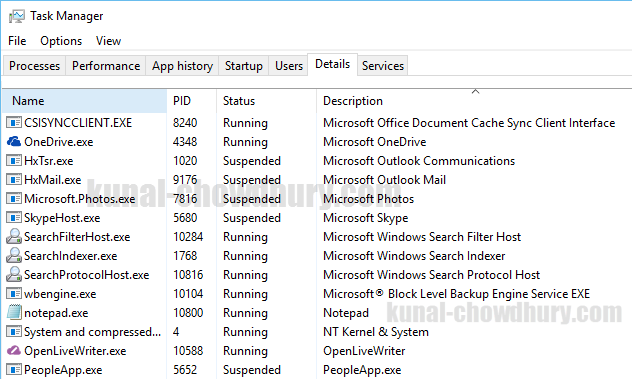Viewport: 632px width, 379px height.
Task: Select Microsoft.Photos.exe name text
Action: [79, 199]
